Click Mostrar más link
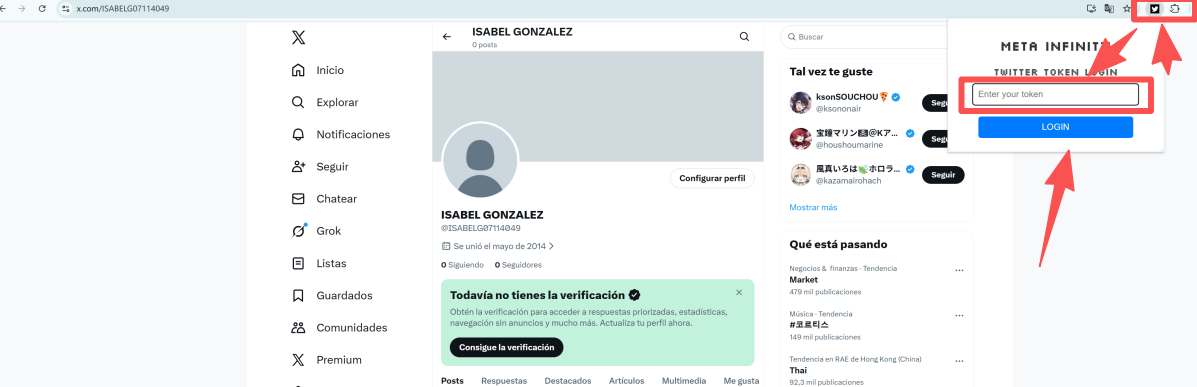Screen dimensions: 1197x387 [x=813, y=207]
